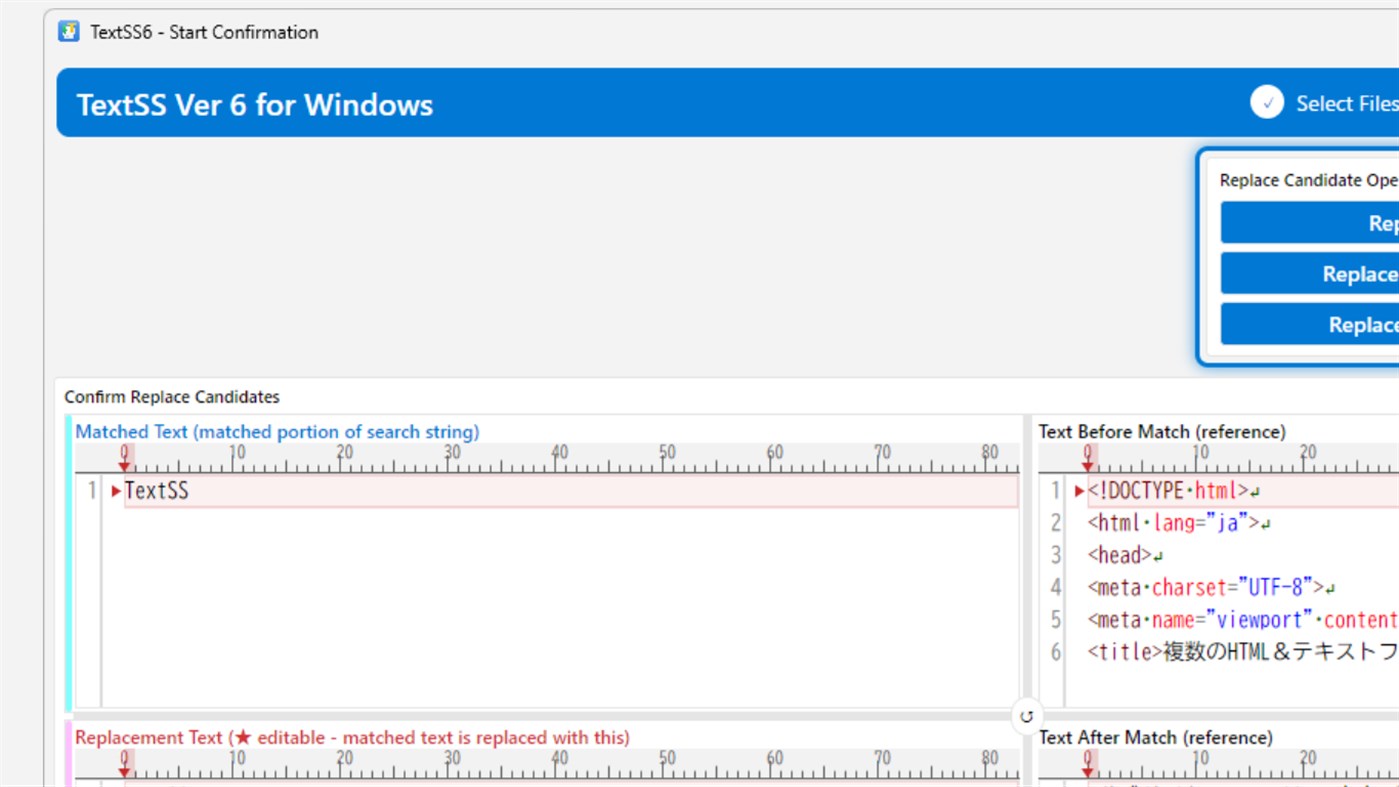Click the <title> line with Japanese text

(1243, 652)
